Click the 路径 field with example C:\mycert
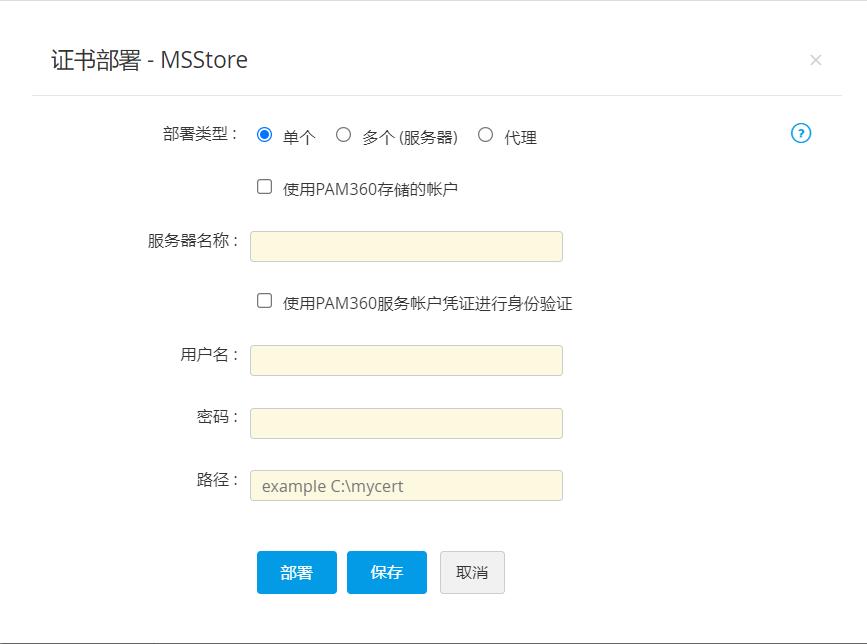The height and width of the screenshot is (644, 867). 406,486
